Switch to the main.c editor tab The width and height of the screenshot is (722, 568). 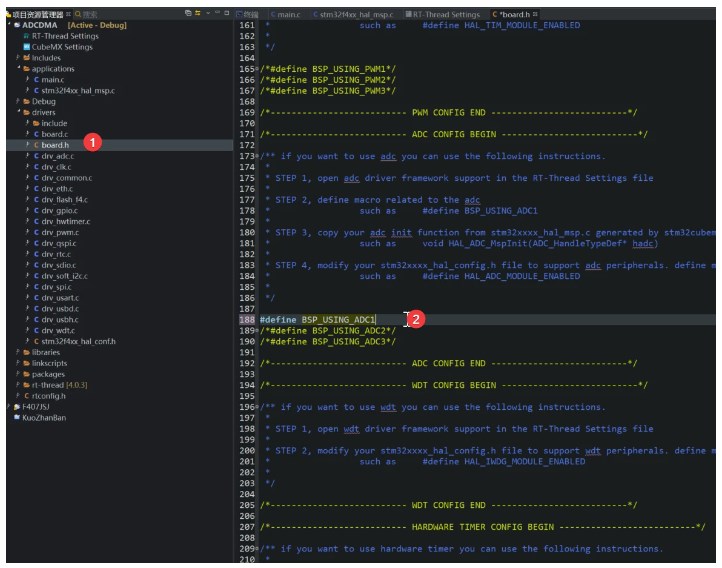click(287, 15)
